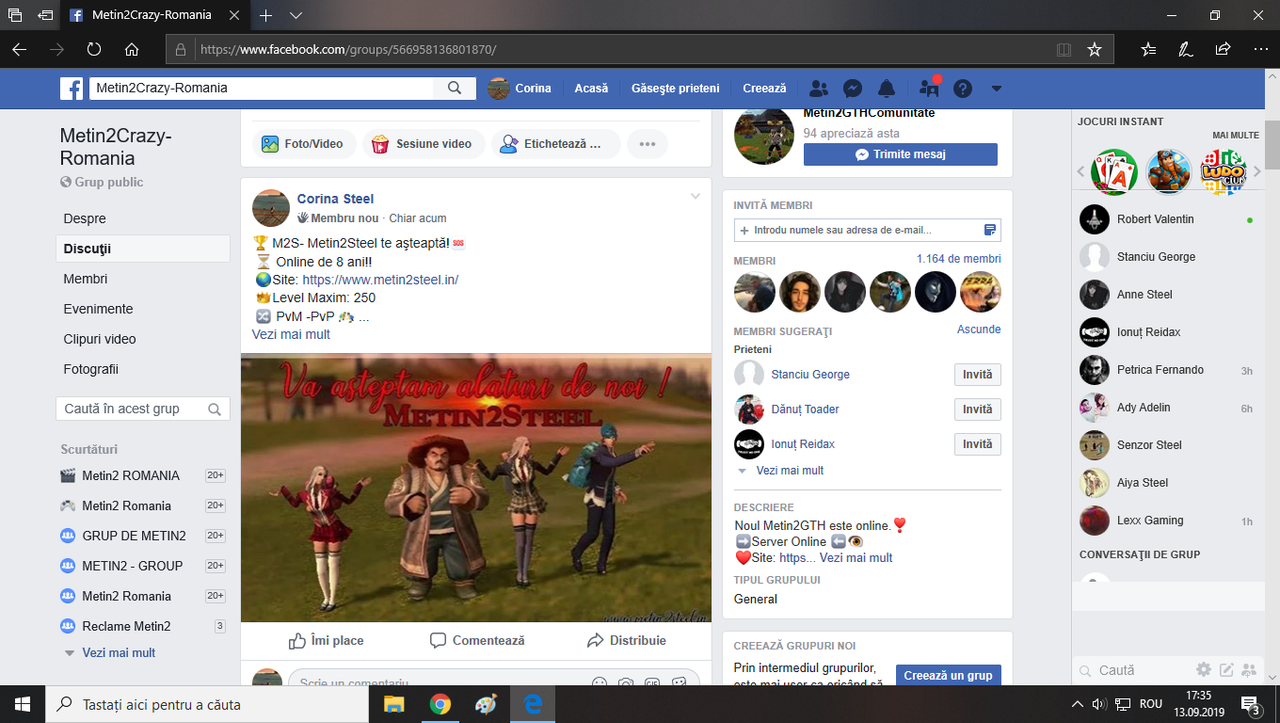This screenshot has width=1280, height=723.
Task: Invite Dănuț Toader to the group
Action: tap(977, 410)
